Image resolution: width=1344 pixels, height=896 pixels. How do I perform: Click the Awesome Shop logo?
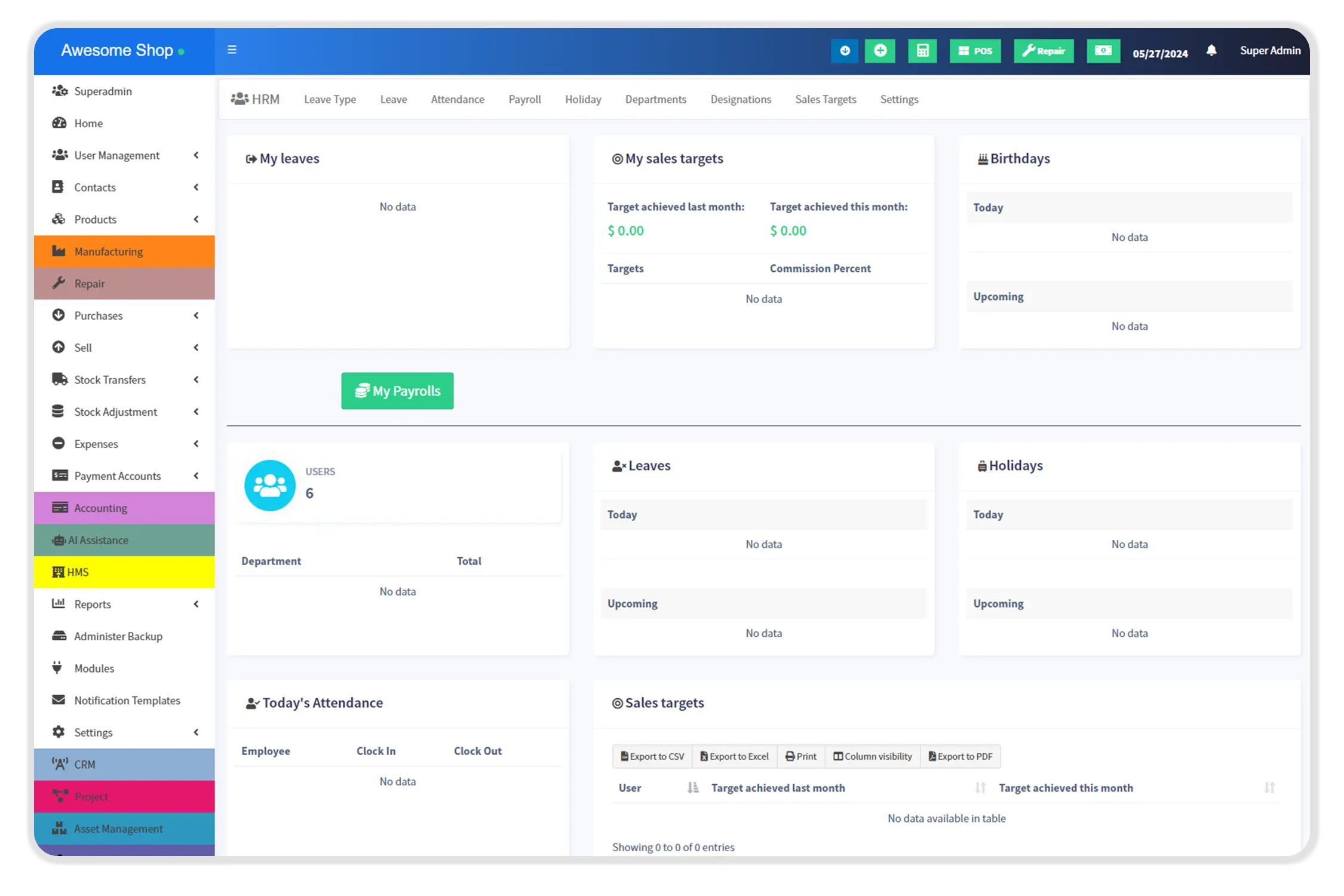[x=122, y=50]
